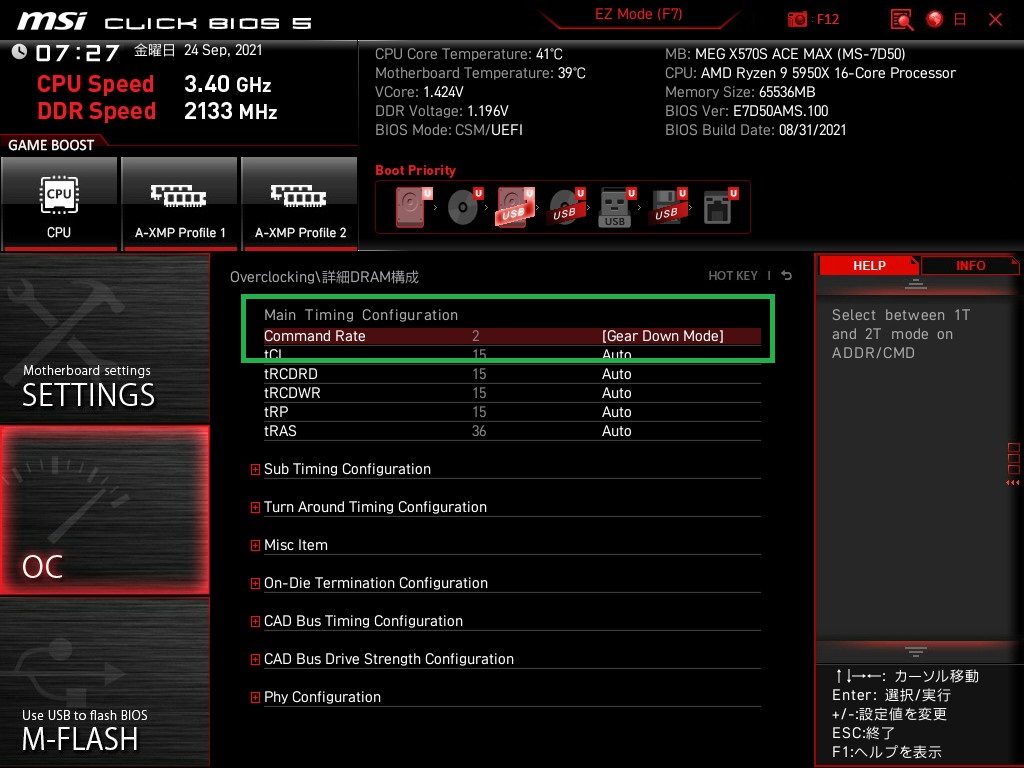1024x768 pixels.
Task: Open the SETTINGS motherboard section
Action: click(x=104, y=338)
